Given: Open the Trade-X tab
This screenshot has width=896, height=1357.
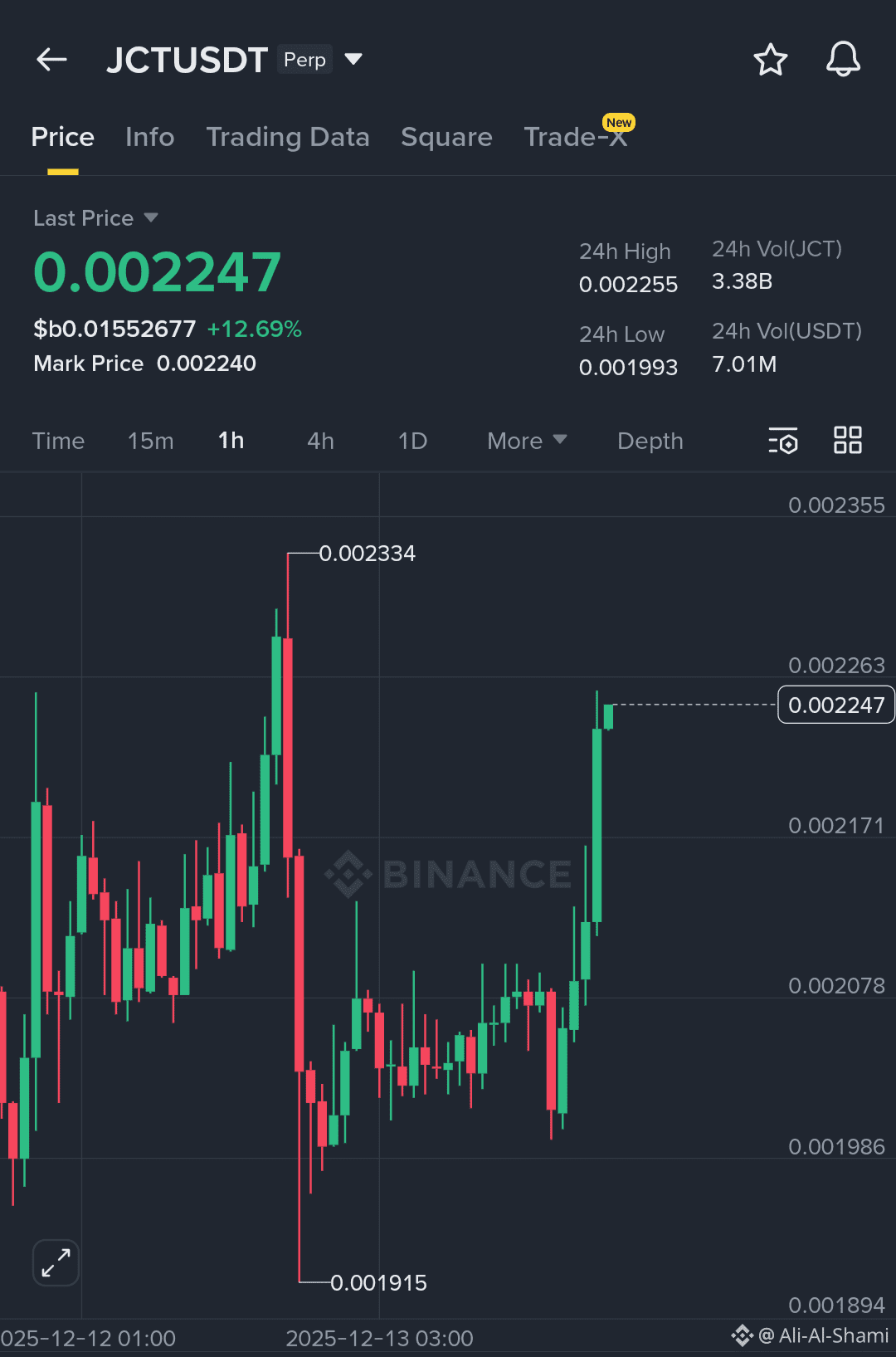Looking at the screenshot, I should [576, 136].
